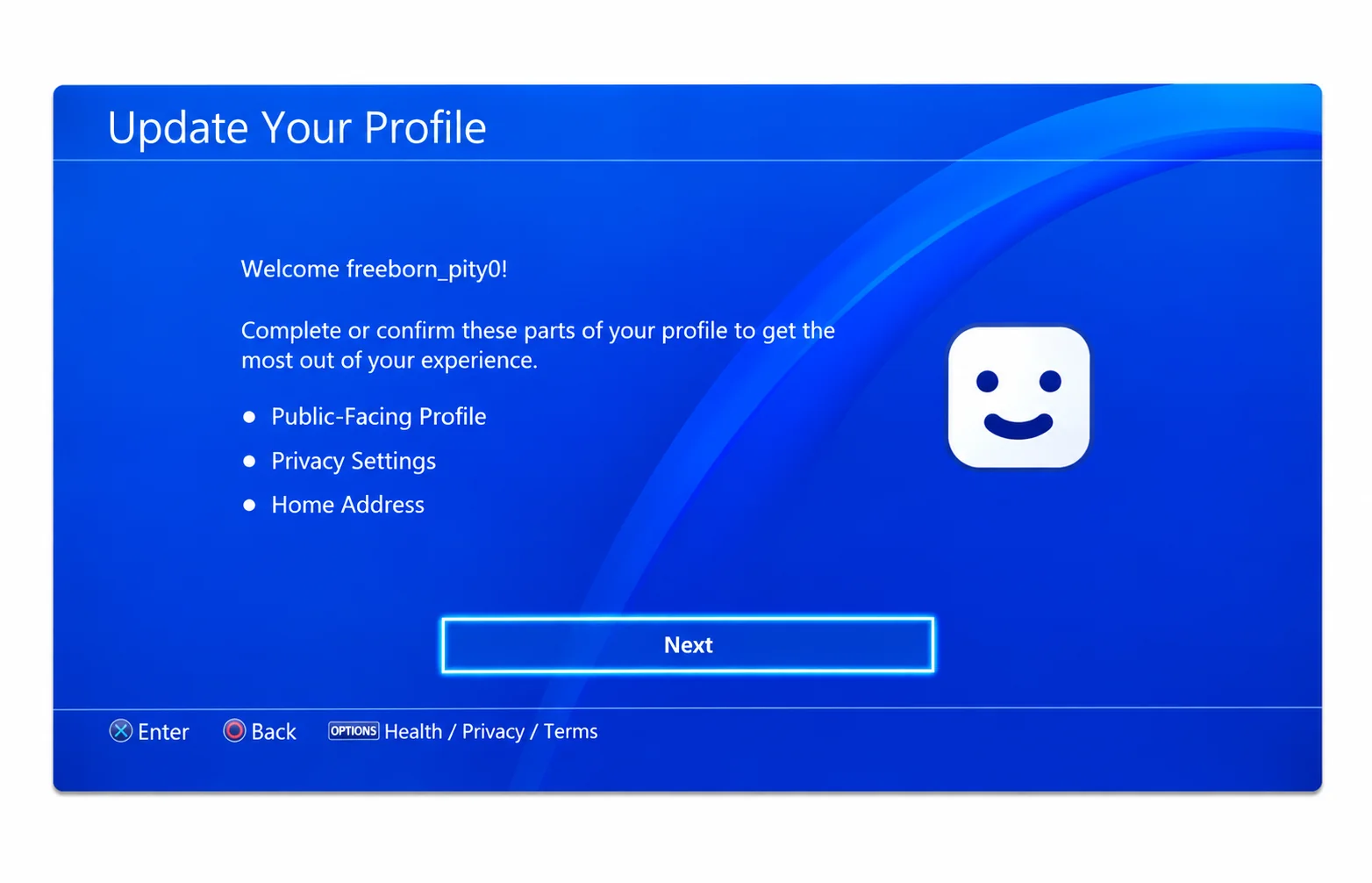Click the Back label in footer
This screenshot has height=883, width=1372.
pos(274,732)
